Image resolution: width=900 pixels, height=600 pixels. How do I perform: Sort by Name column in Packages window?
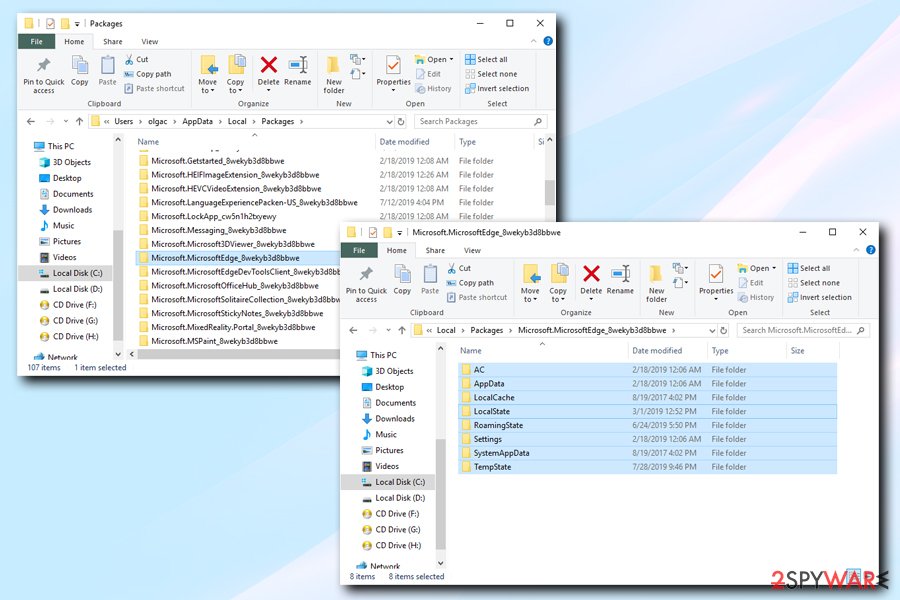click(148, 142)
